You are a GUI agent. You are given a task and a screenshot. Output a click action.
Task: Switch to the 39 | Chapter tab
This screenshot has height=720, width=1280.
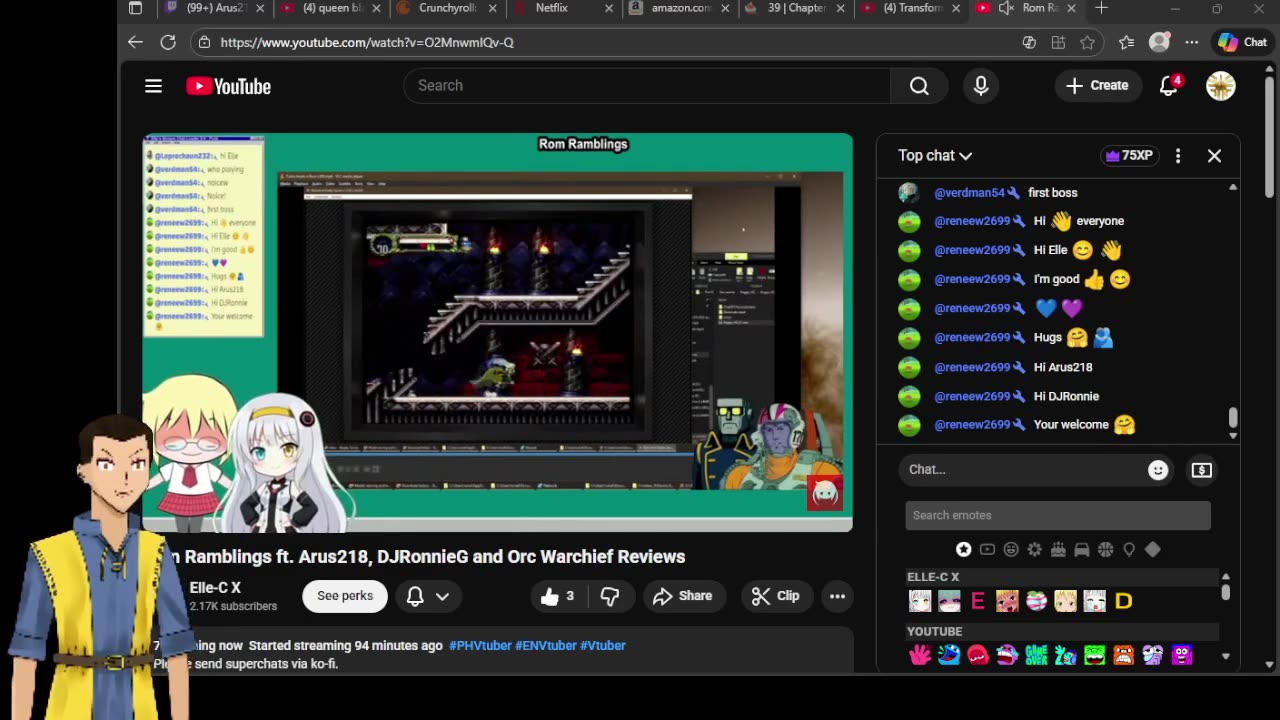click(x=796, y=8)
